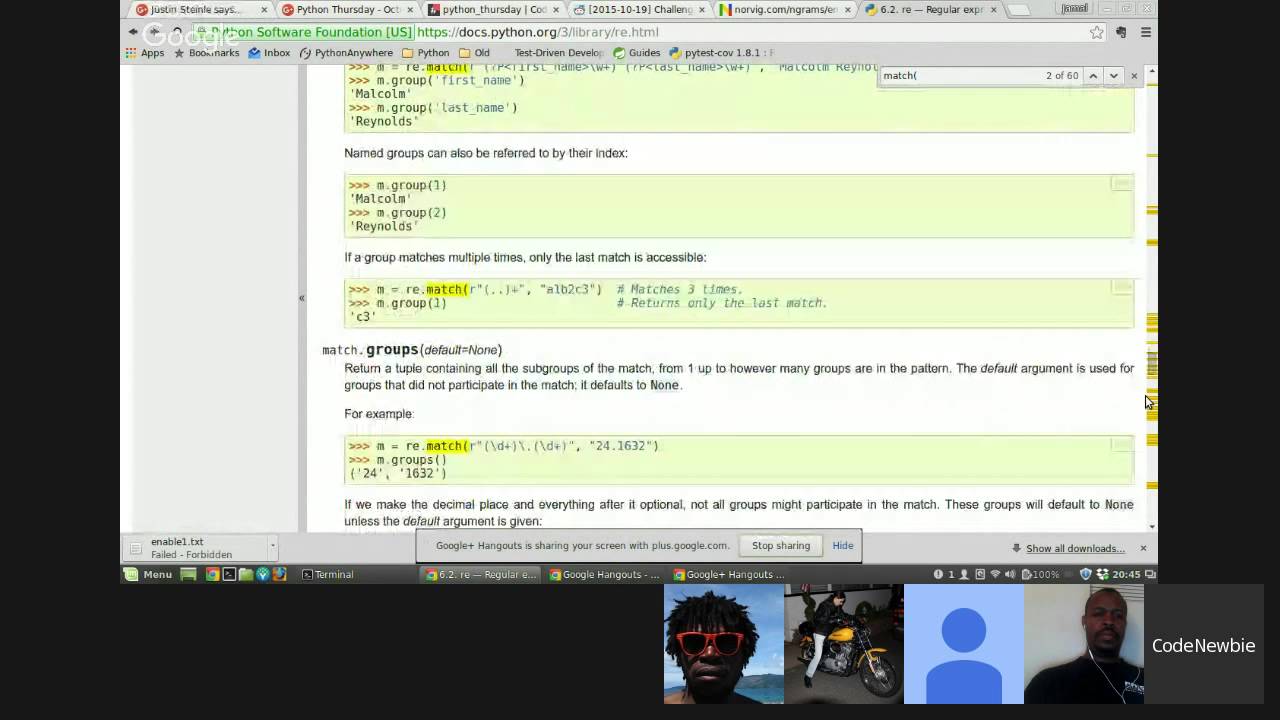Close the find bar
This screenshot has width=1280, height=720.
(1134, 76)
